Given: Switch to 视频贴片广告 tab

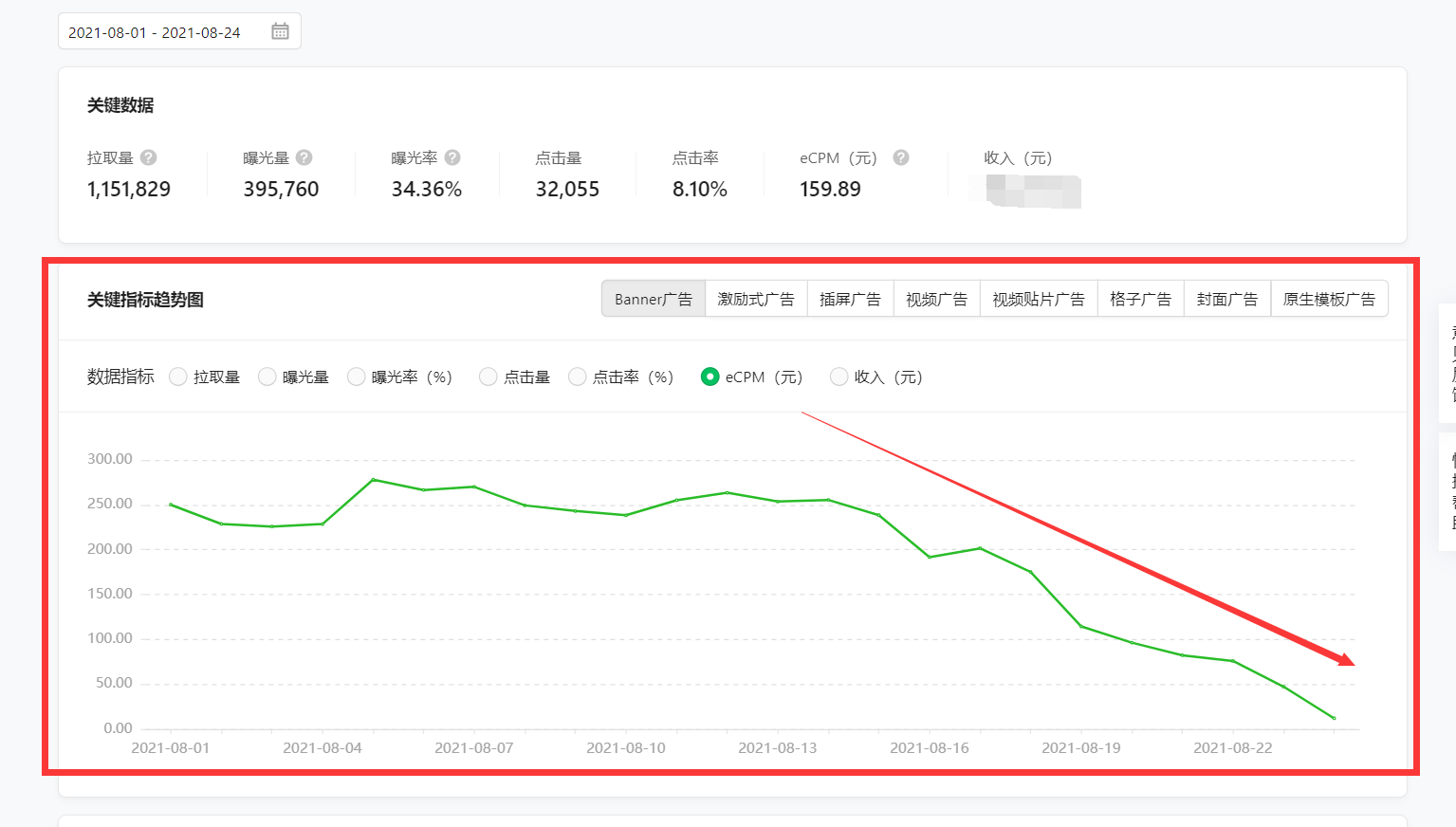Looking at the screenshot, I should pyautogui.click(x=1039, y=299).
